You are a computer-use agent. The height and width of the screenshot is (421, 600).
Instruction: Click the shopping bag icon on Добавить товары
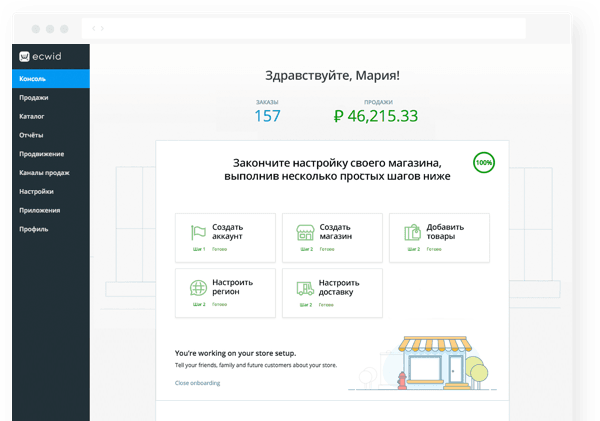412,232
